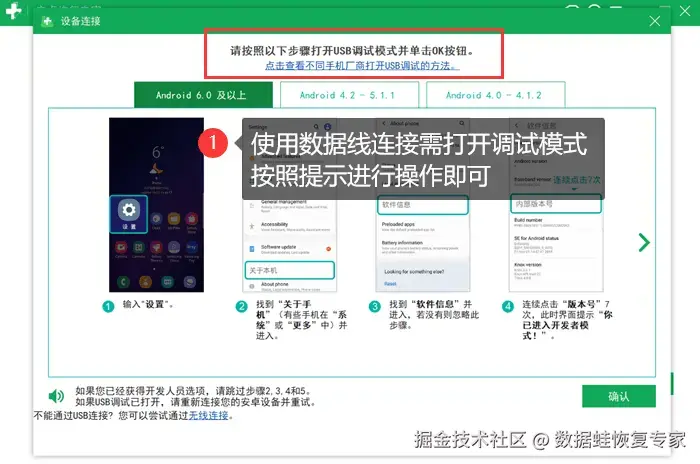Click the 设备连接 title bar icon

(47, 21)
